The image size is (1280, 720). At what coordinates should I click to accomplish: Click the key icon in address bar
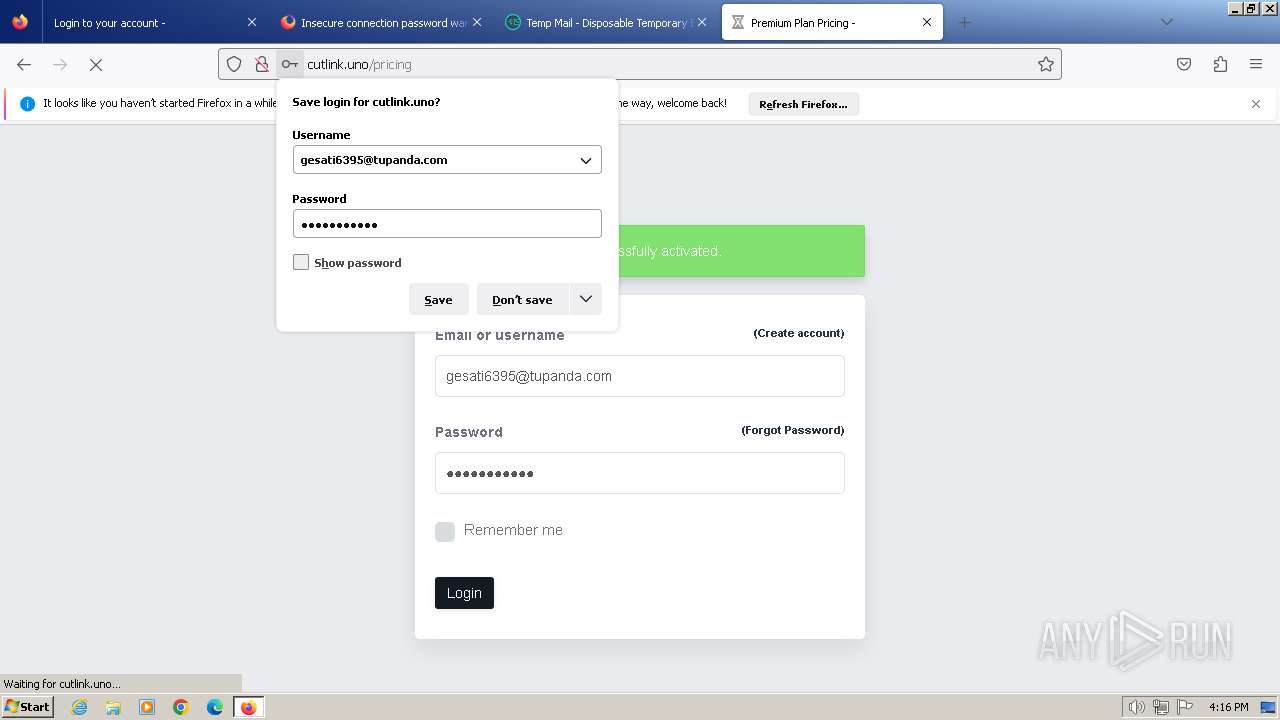290,64
